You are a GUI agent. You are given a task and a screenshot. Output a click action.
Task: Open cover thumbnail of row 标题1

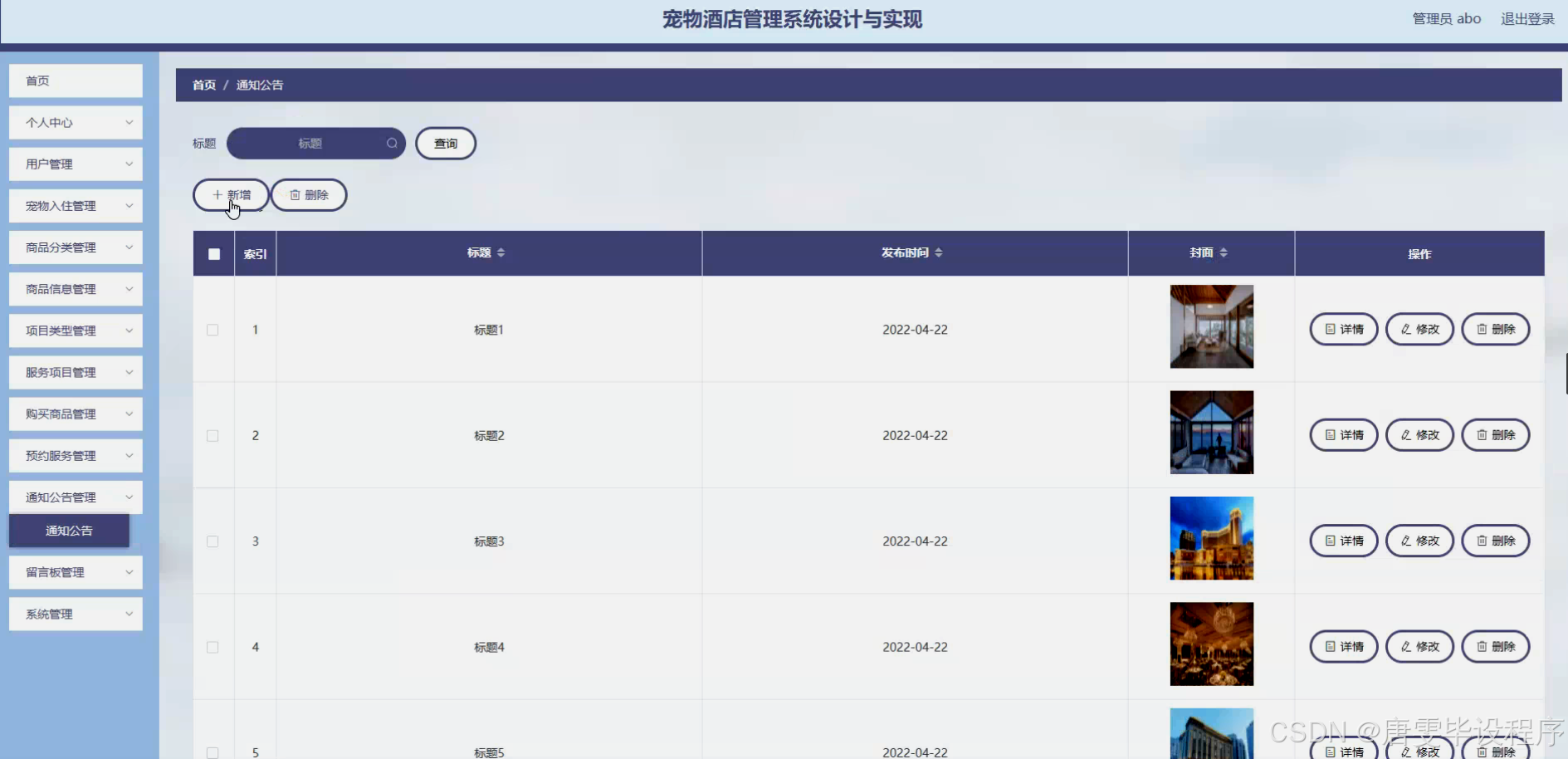(1212, 326)
